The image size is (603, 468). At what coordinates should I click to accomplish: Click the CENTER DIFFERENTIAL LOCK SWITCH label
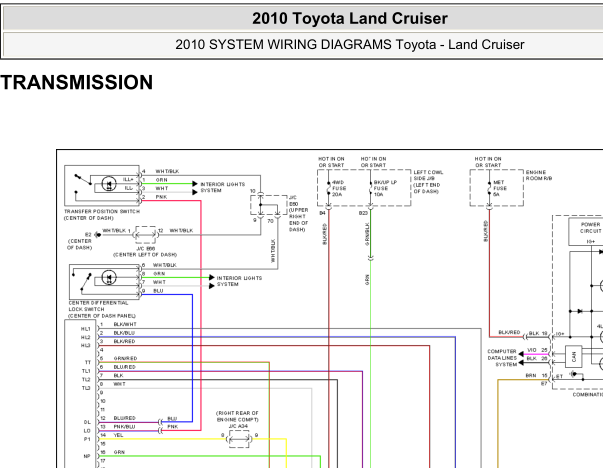click(x=98, y=306)
